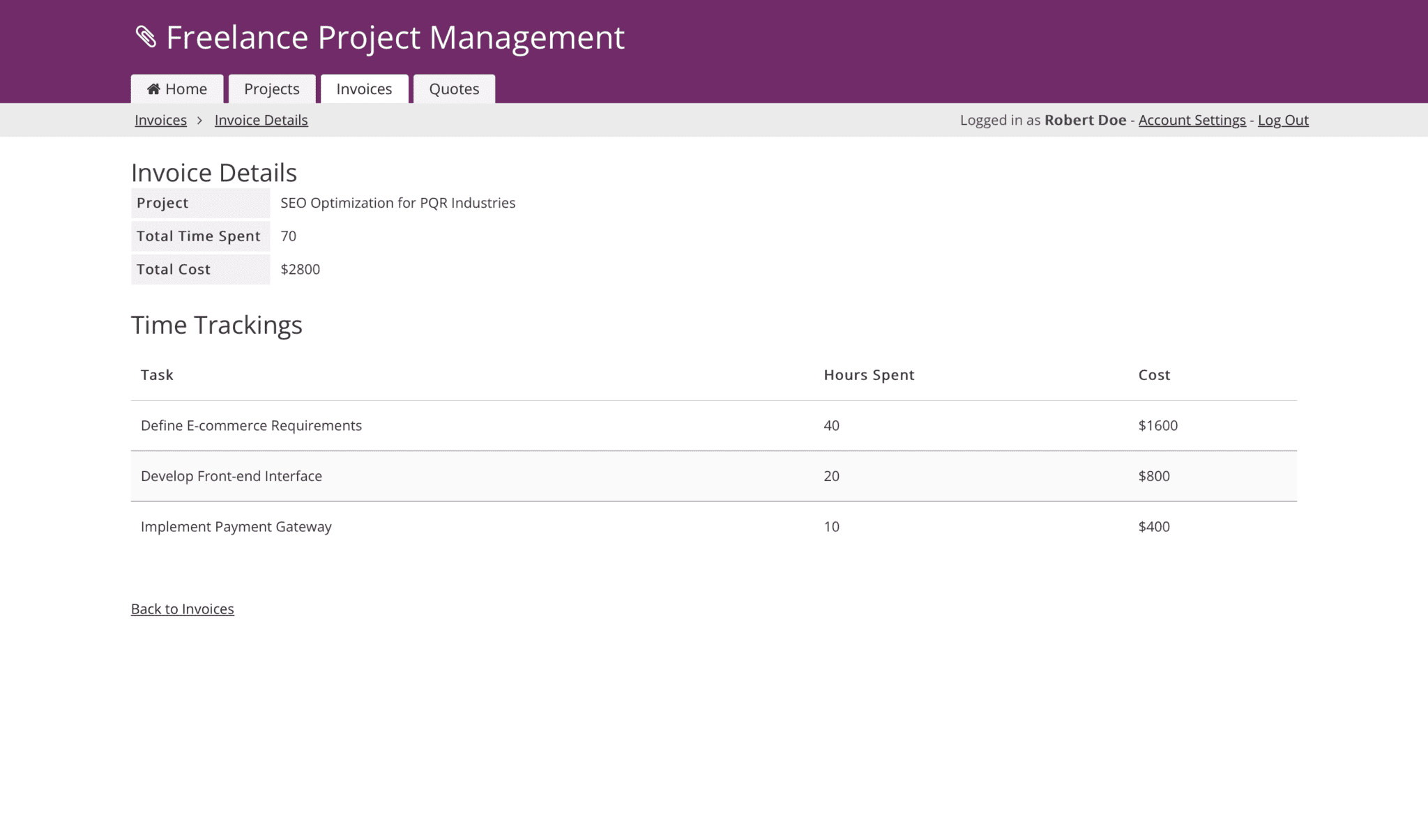Click the Invoice Details breadcrumb
The image size is (1428, 840).
(x=261, y=120)
